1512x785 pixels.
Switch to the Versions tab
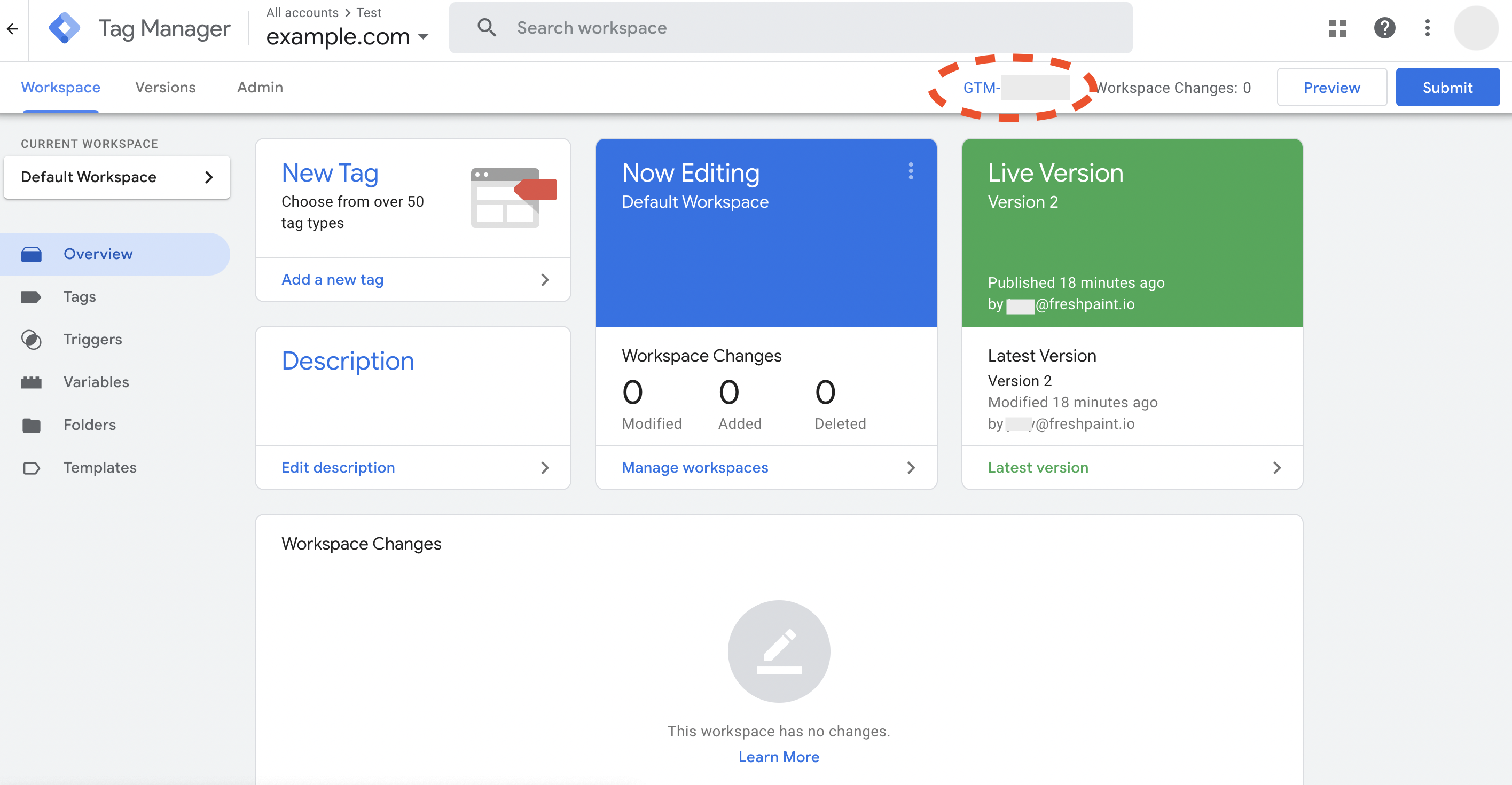click(x=166, y=88)
